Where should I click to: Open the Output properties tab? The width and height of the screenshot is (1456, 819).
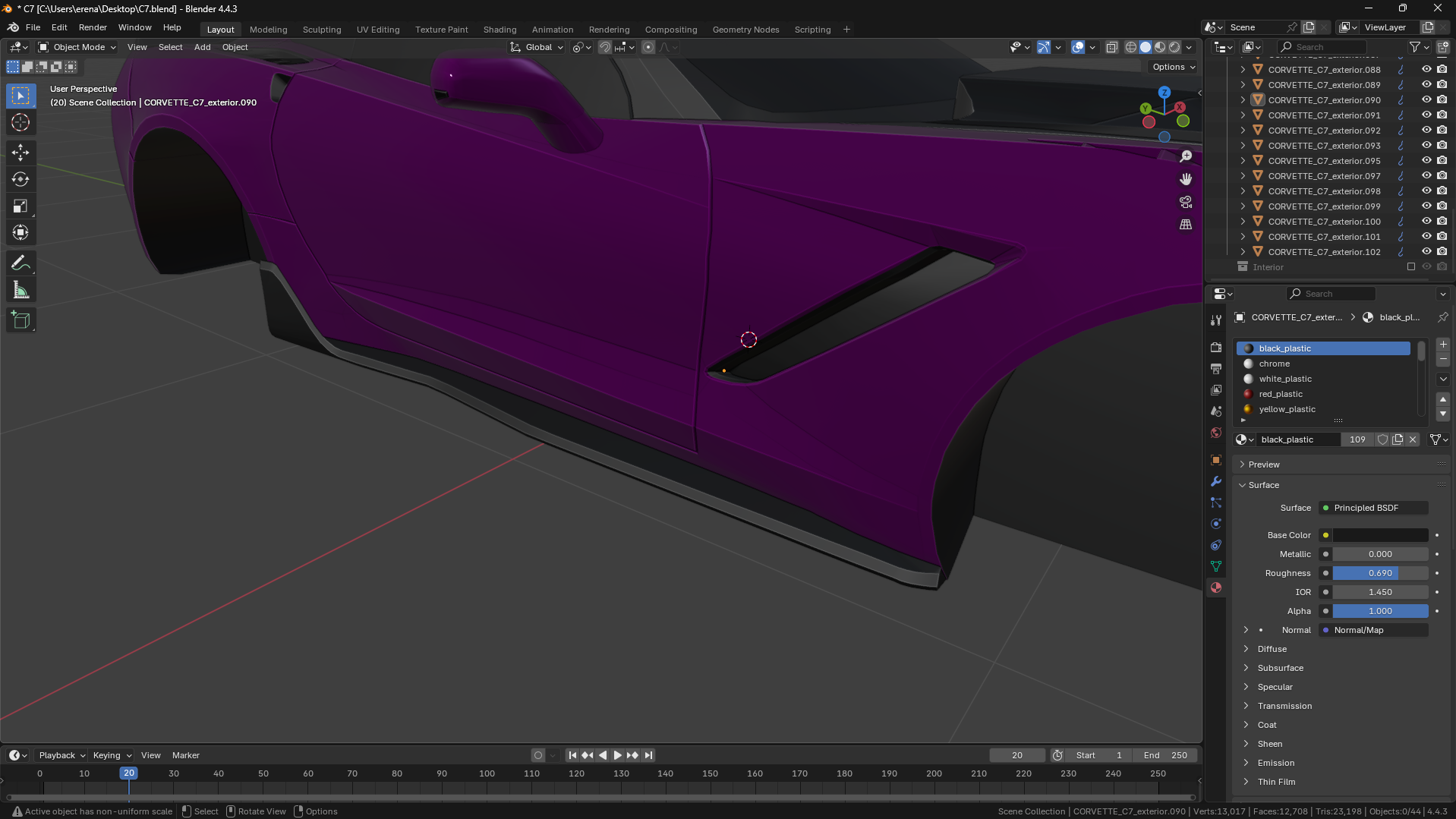tap(1216, 369)
